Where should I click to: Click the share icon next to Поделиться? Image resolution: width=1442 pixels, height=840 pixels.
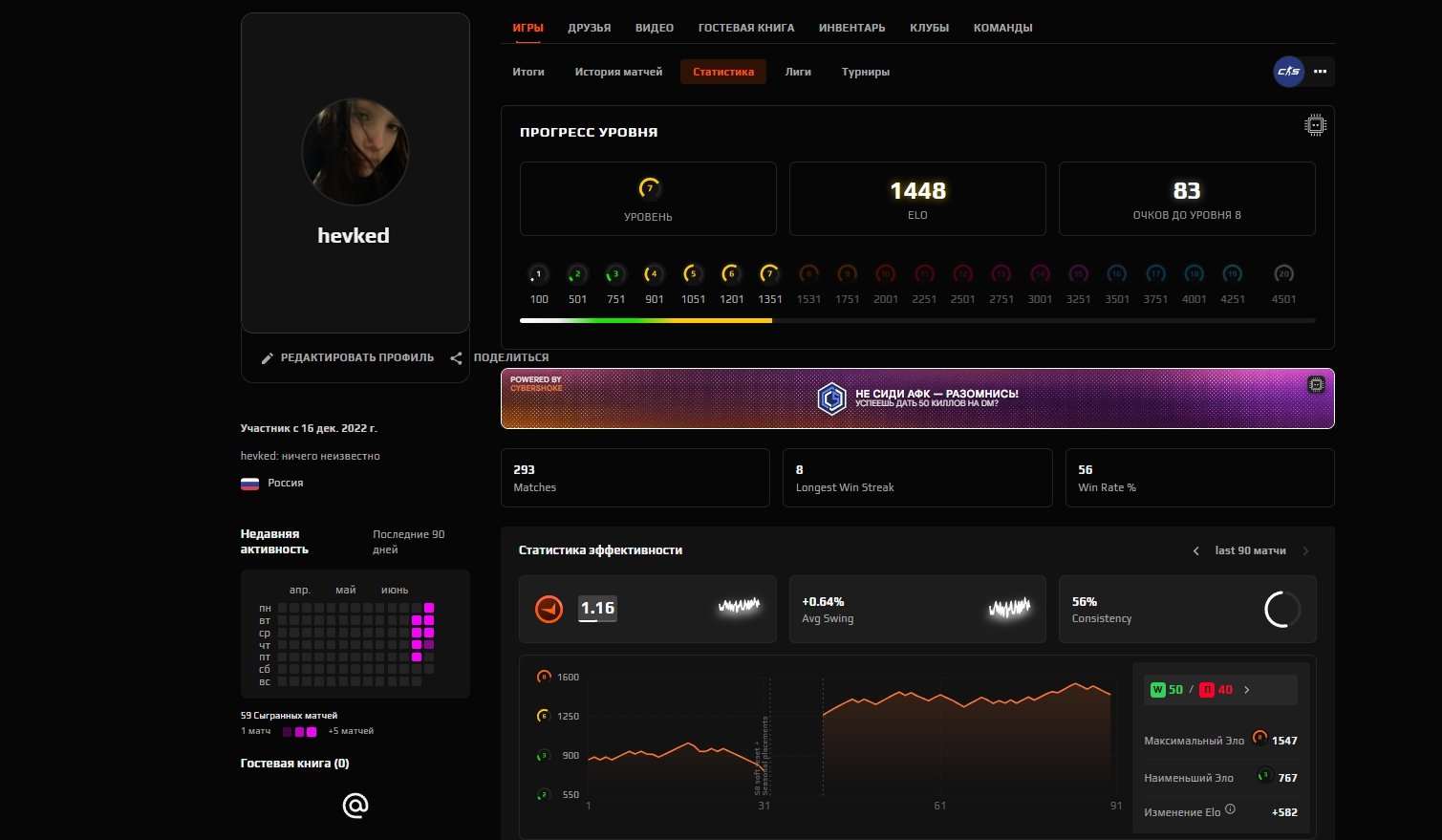pos(456,358)
